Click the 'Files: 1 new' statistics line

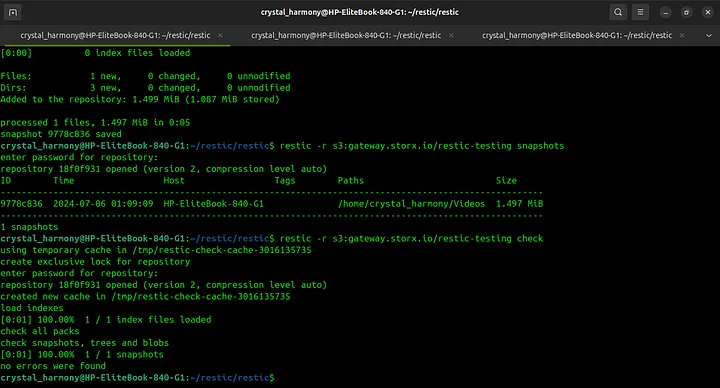pos(146,76)
